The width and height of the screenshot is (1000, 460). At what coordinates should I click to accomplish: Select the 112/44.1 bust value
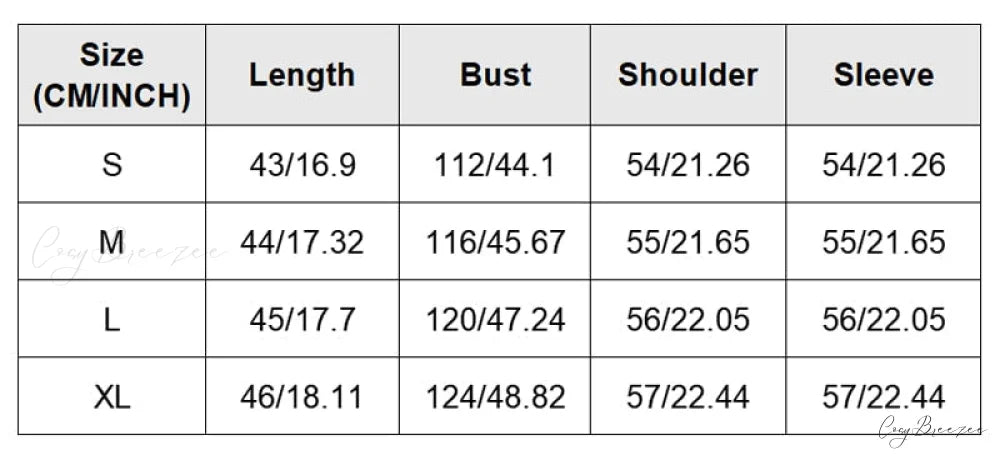click(x=495, y=165)
